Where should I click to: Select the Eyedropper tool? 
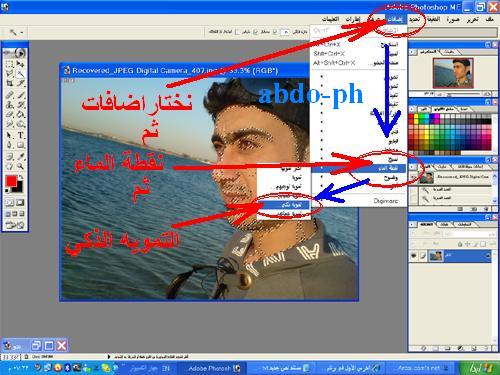tap(21, 156)
